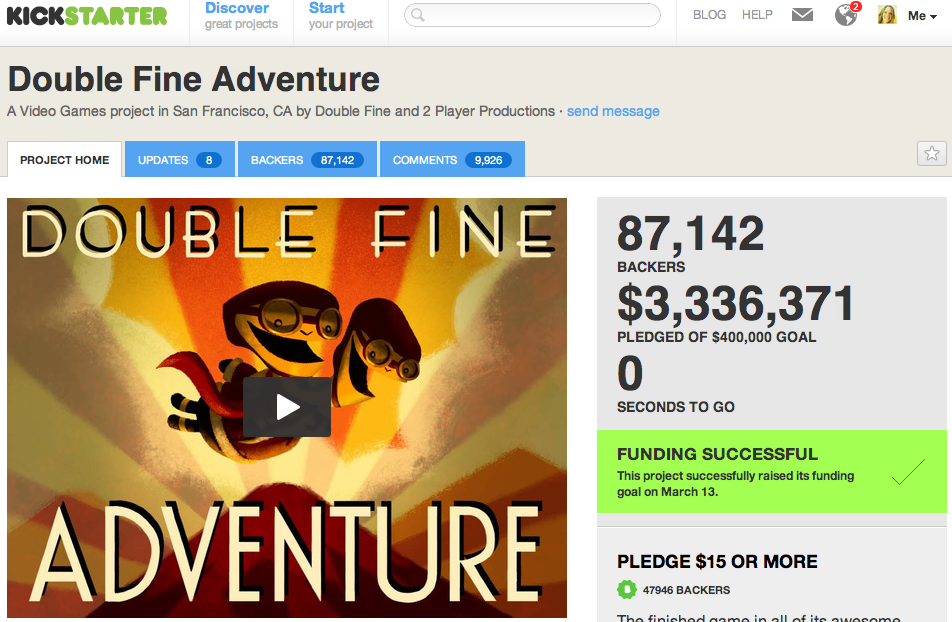Click the funding successful checkmark

pyautogui.click(x=908, y=471)
